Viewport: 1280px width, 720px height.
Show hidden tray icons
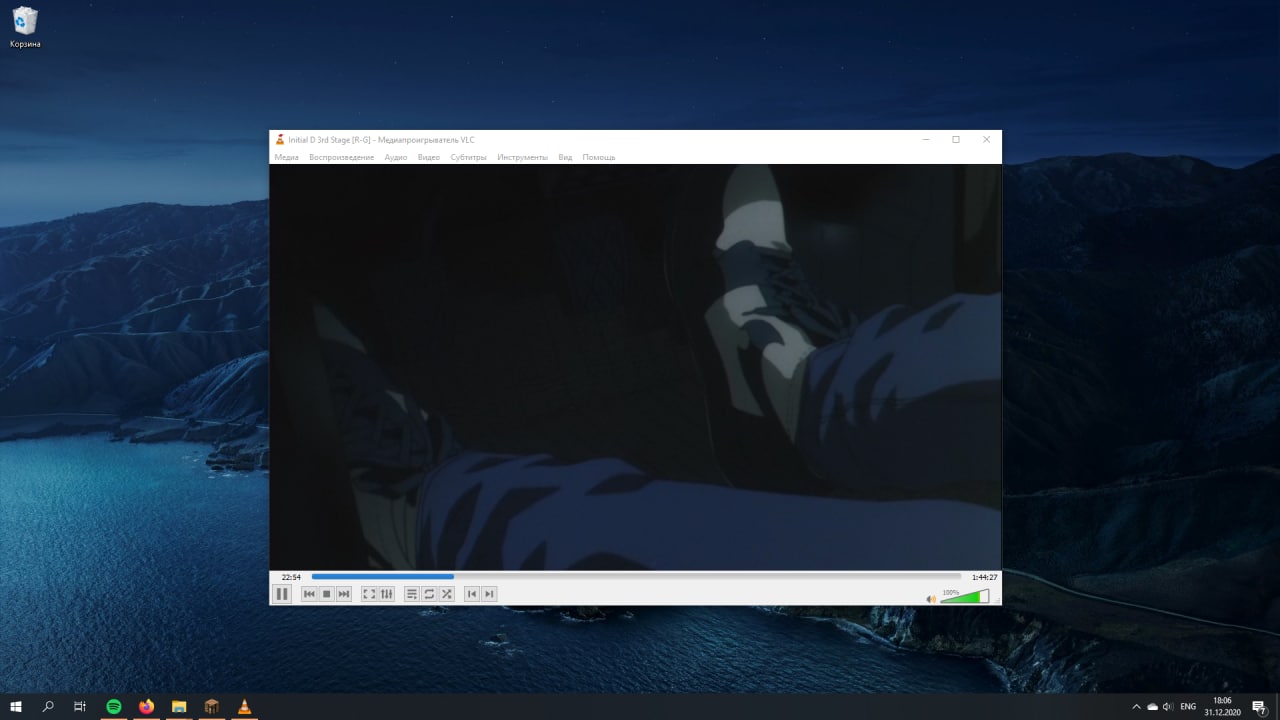click(x=1135, y=707)
